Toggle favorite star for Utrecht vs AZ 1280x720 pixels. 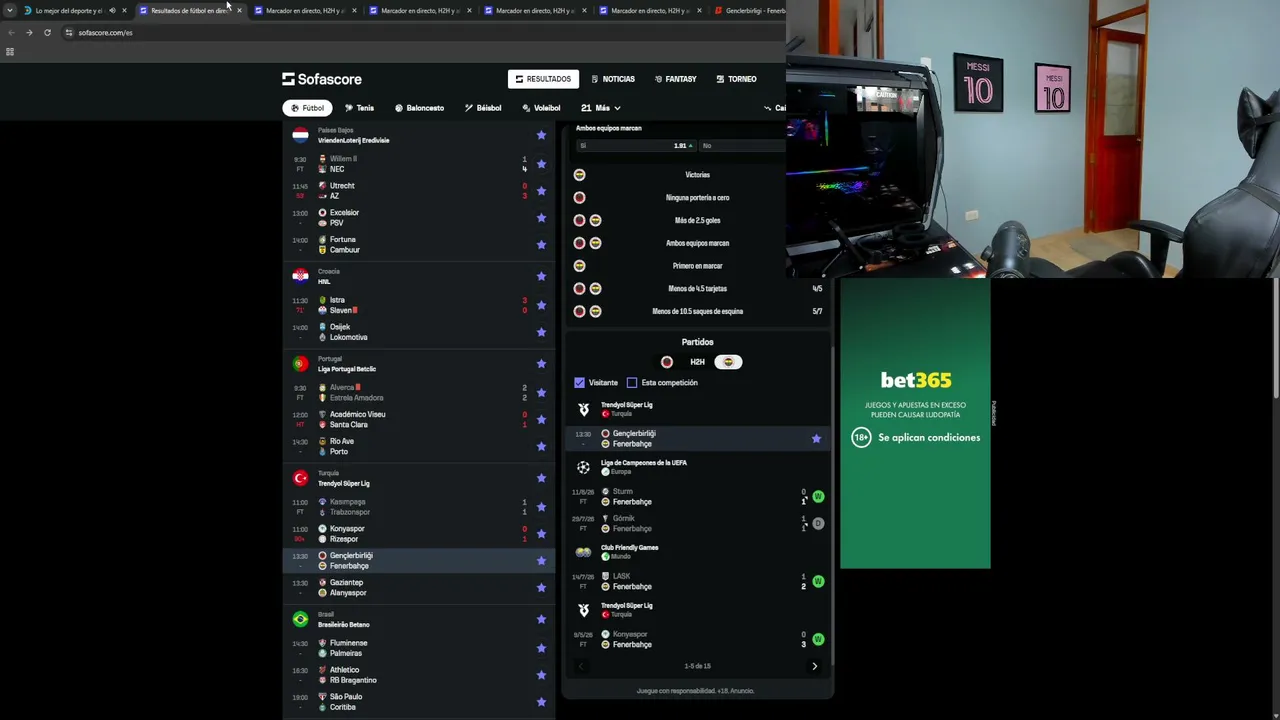coord(541,191)
